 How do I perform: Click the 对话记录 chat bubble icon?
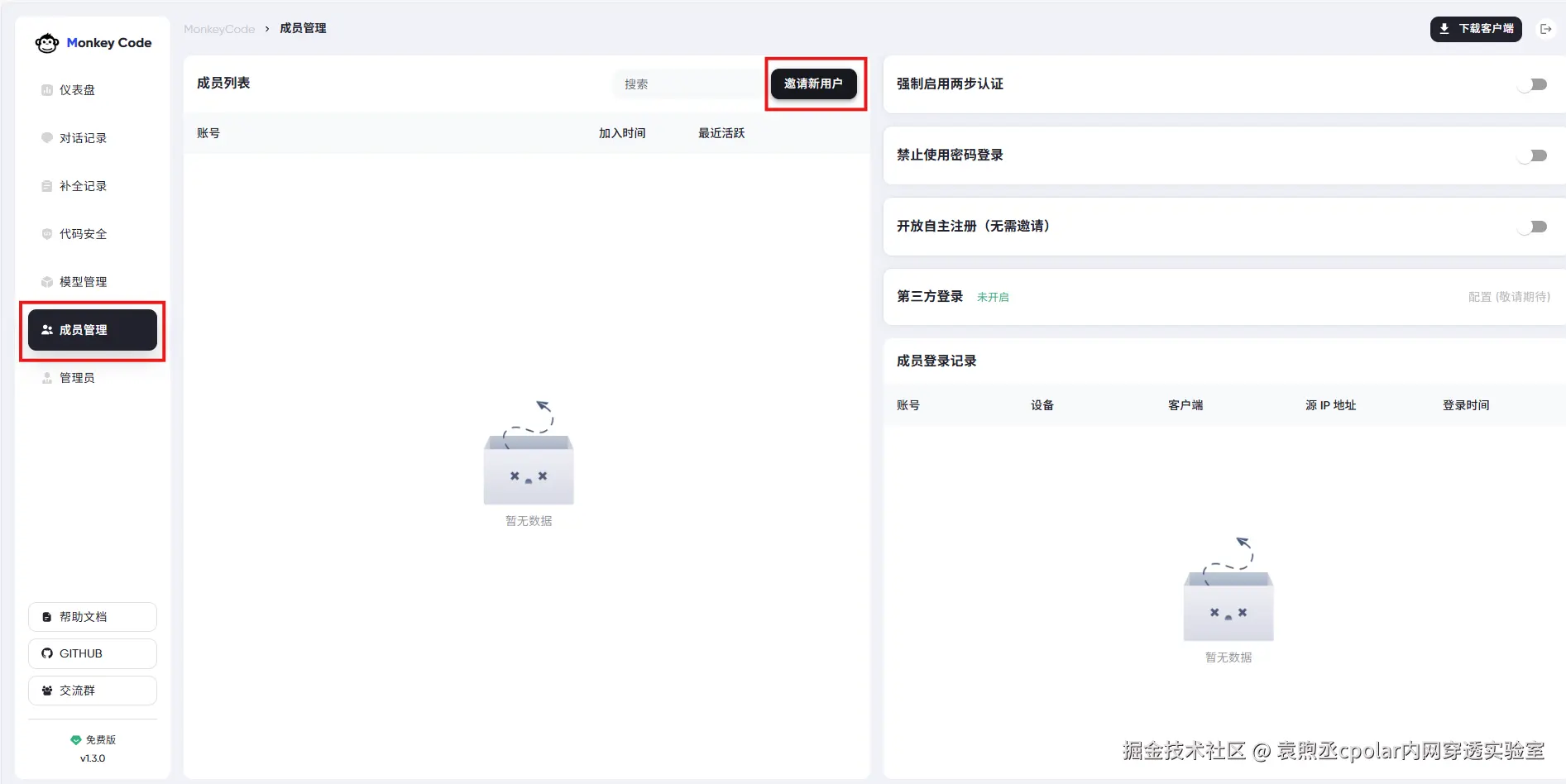tap(47, 138)
